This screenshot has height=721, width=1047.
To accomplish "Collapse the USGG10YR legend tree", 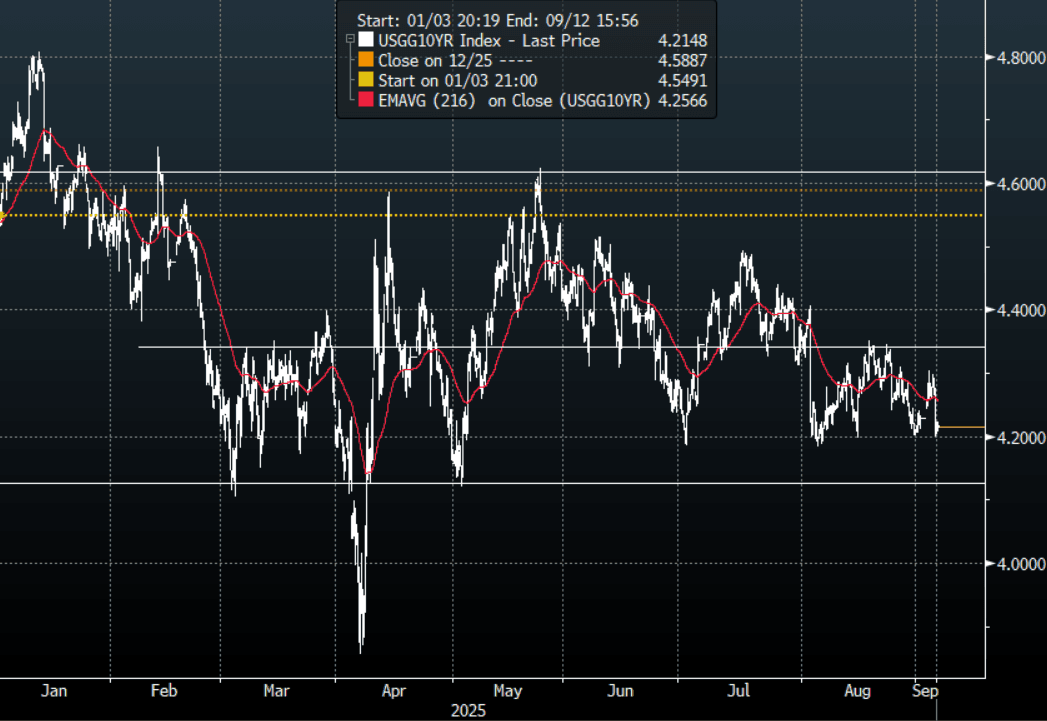I will point(349,41).
